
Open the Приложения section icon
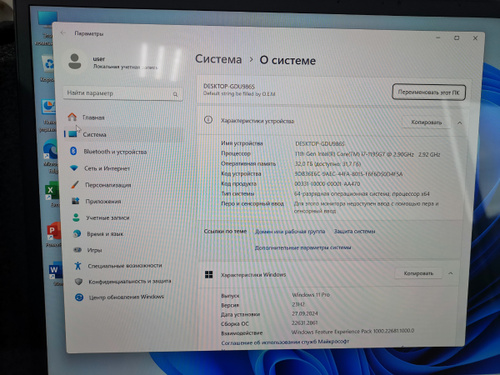75,201
